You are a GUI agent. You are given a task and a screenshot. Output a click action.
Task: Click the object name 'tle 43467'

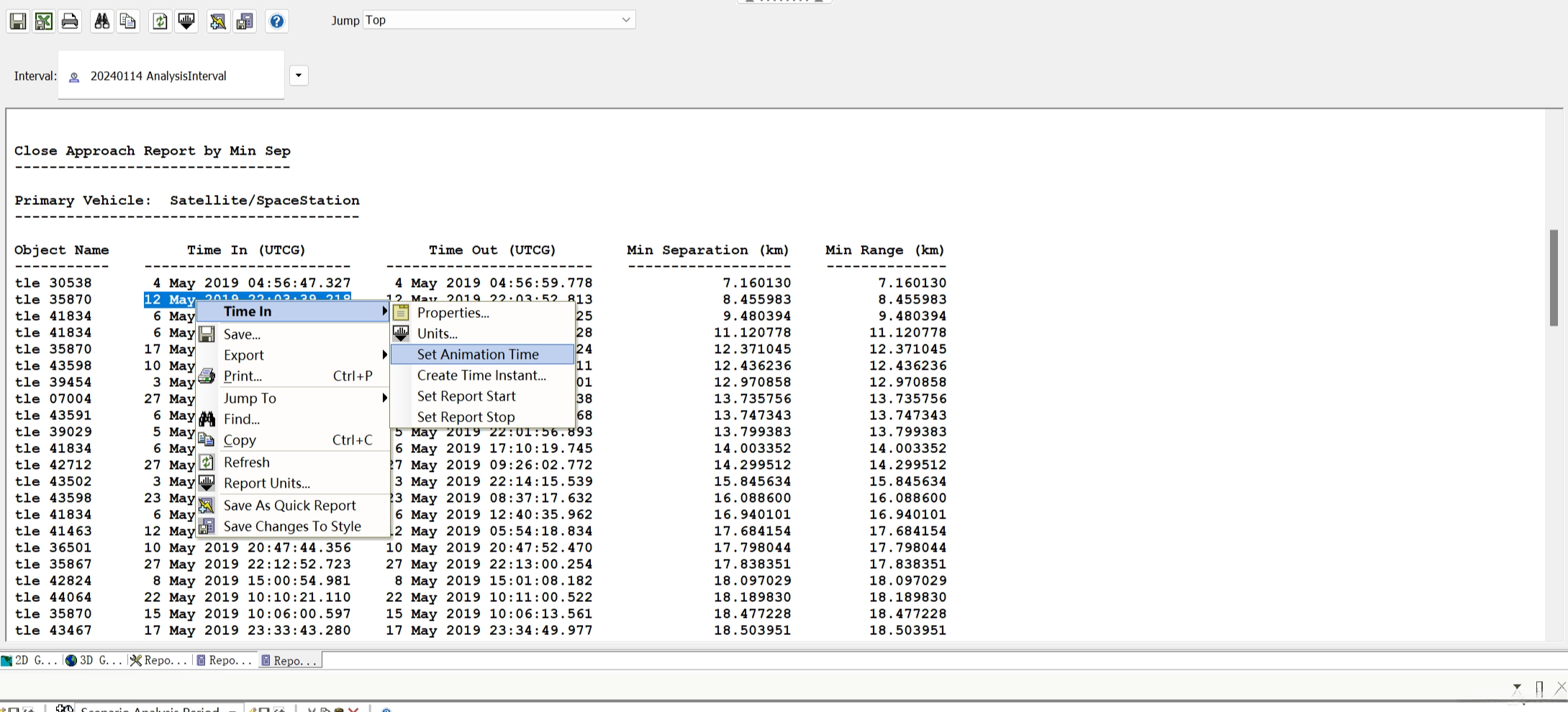(x=53, y=631)
